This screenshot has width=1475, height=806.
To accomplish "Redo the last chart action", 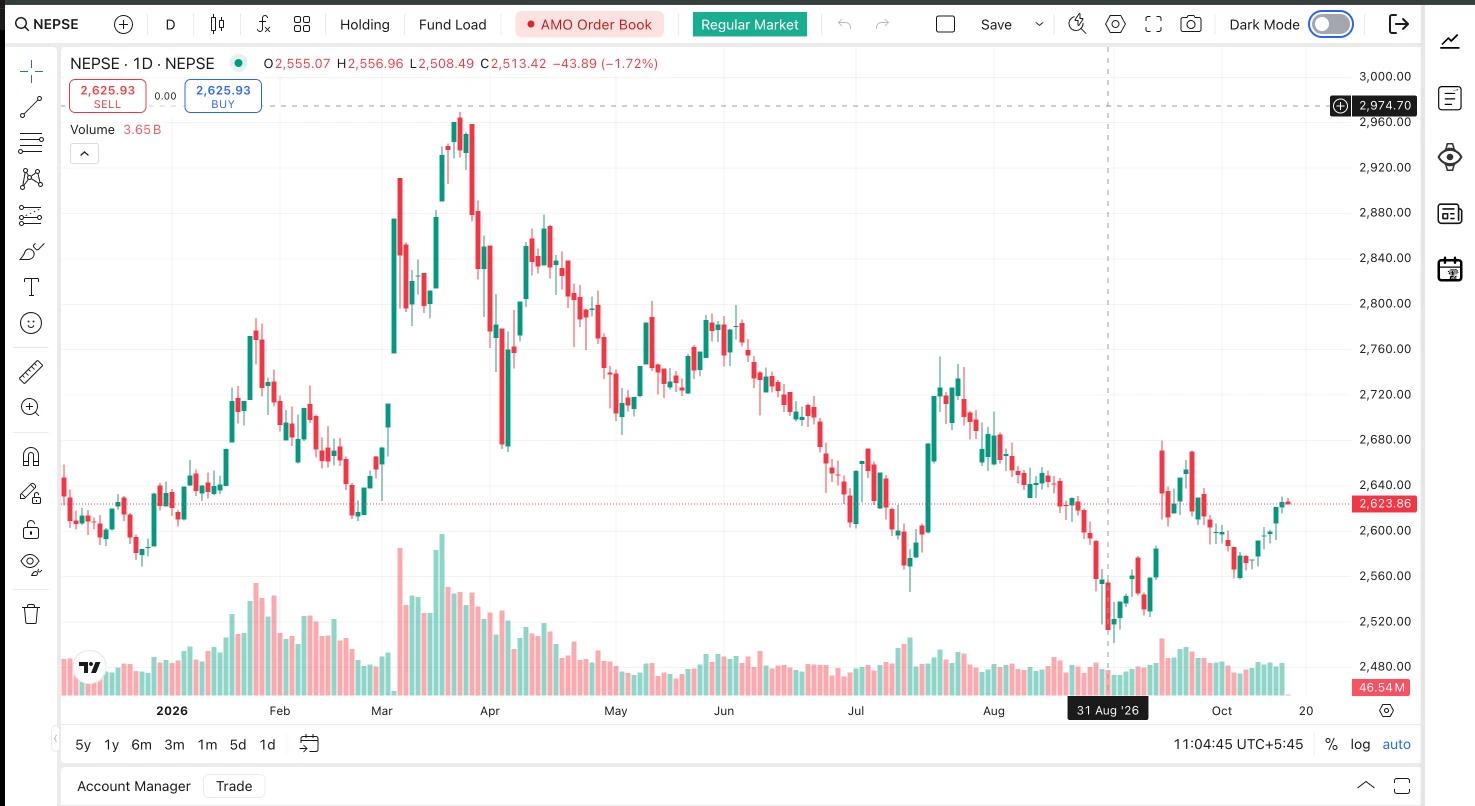I will point(882,24).
